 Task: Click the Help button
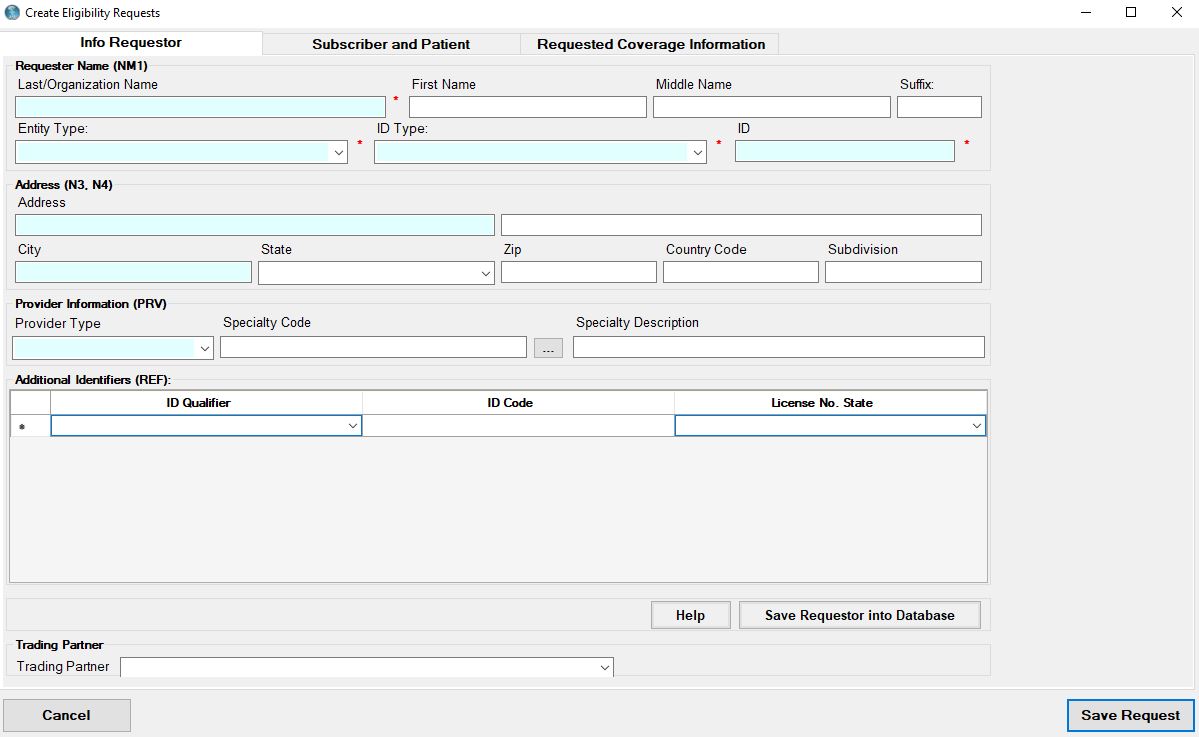pyautogui.click(x=690, y=615)
